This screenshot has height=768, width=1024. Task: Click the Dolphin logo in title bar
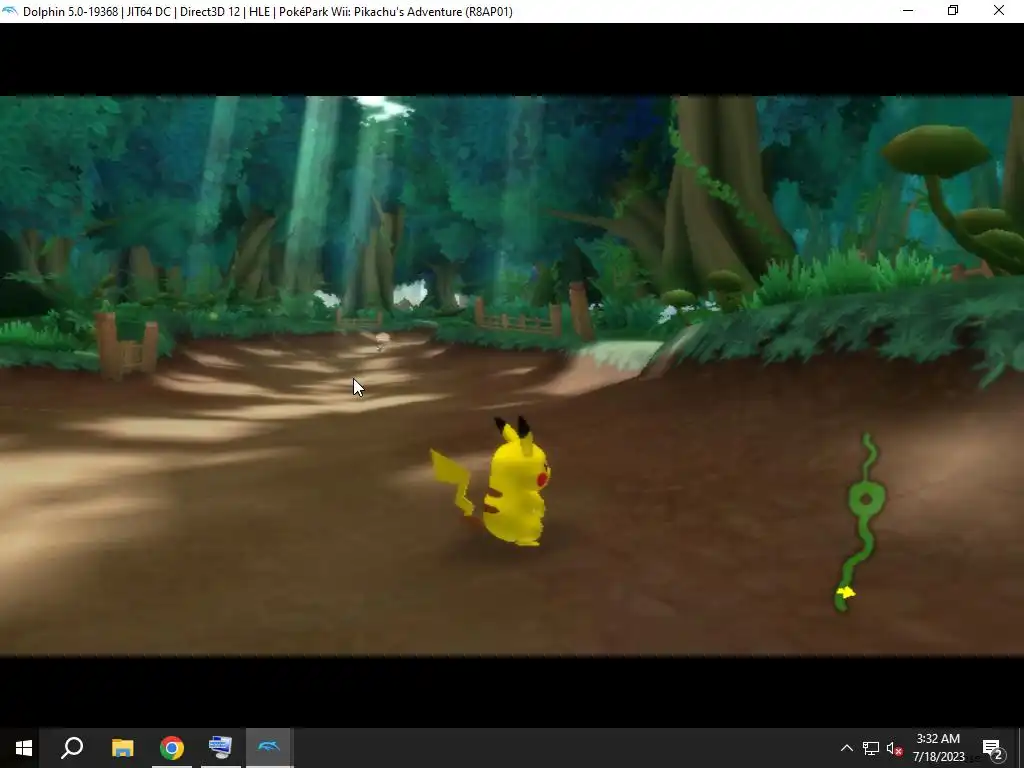[x=10, y=11]
